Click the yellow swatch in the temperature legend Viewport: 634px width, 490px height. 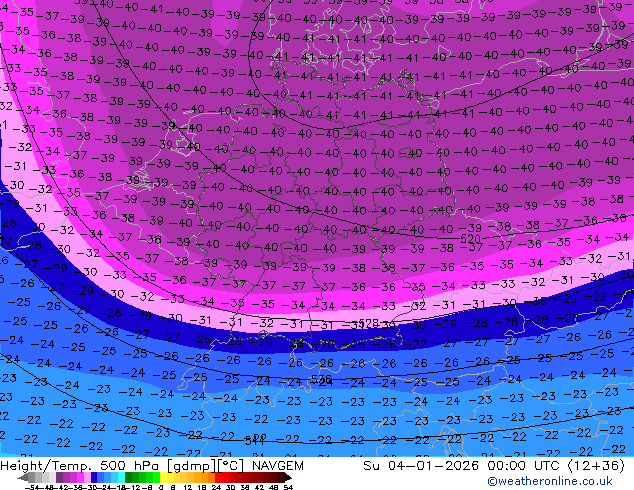pos(163,477)
